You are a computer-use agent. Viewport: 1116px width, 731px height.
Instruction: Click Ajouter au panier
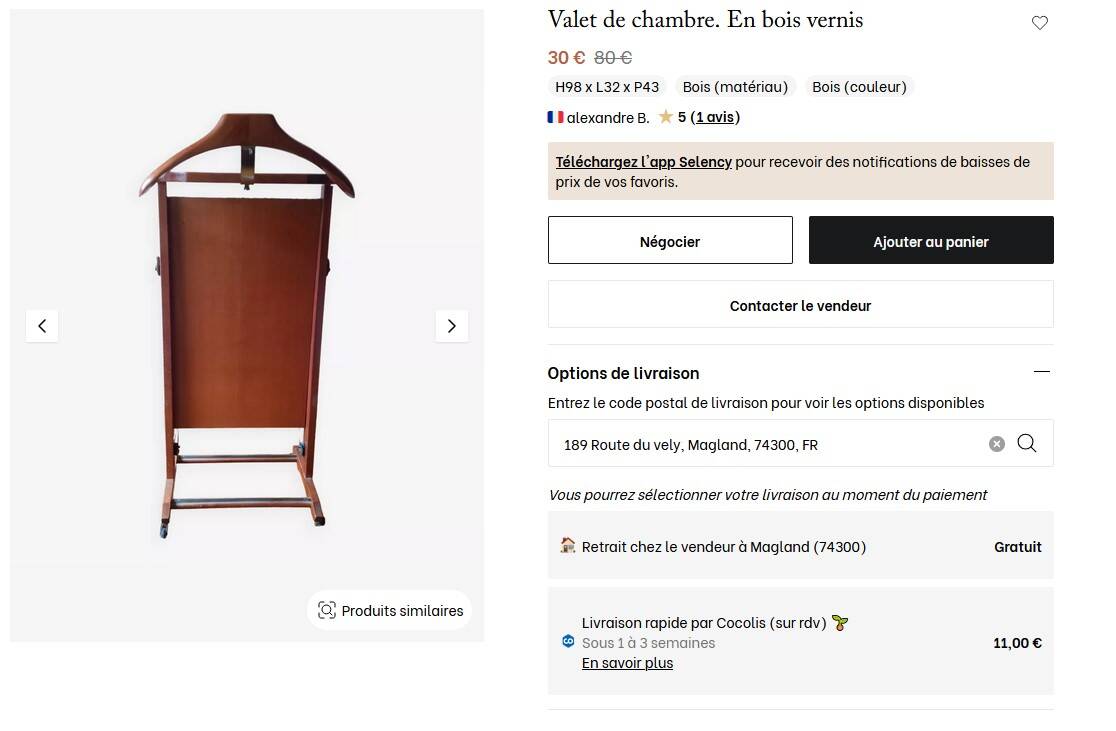[x=931, y=241]
